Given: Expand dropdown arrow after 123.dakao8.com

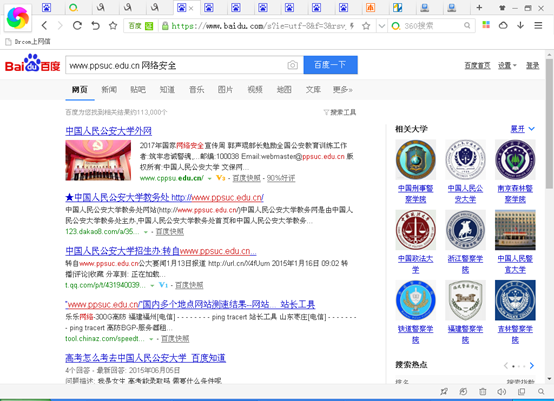Looking at the screenshot, I should (x=146, y=232).
